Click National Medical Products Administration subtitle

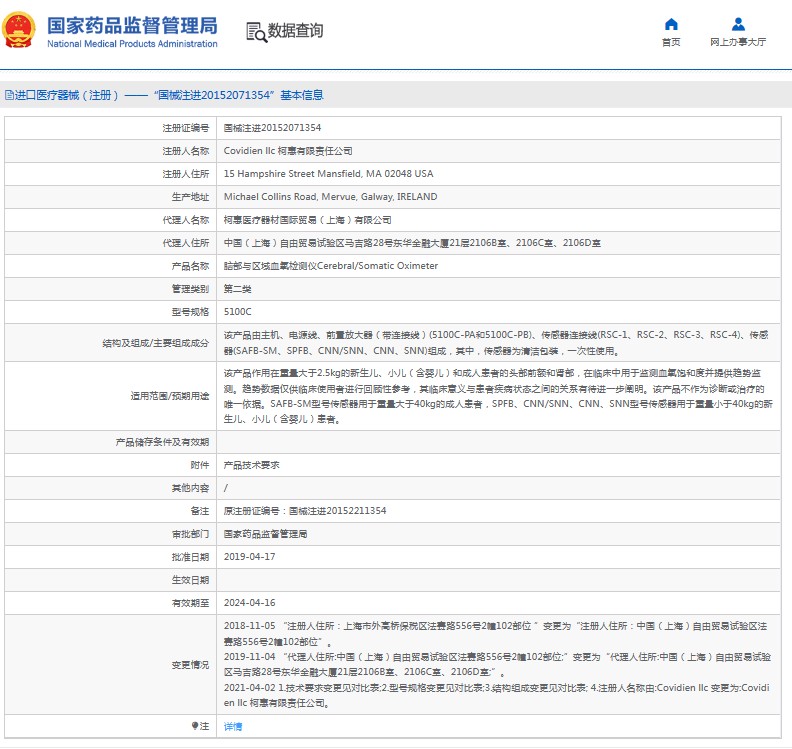[132, 44]
